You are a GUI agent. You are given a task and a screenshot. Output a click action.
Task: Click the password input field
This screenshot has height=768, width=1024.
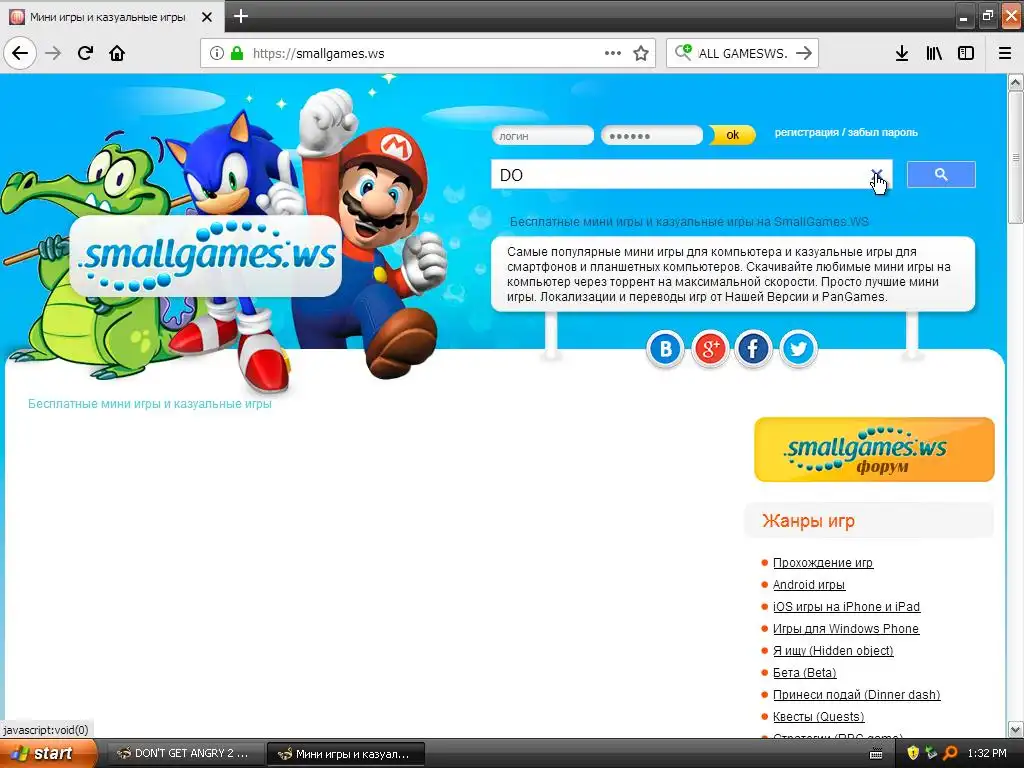point(652,136)
